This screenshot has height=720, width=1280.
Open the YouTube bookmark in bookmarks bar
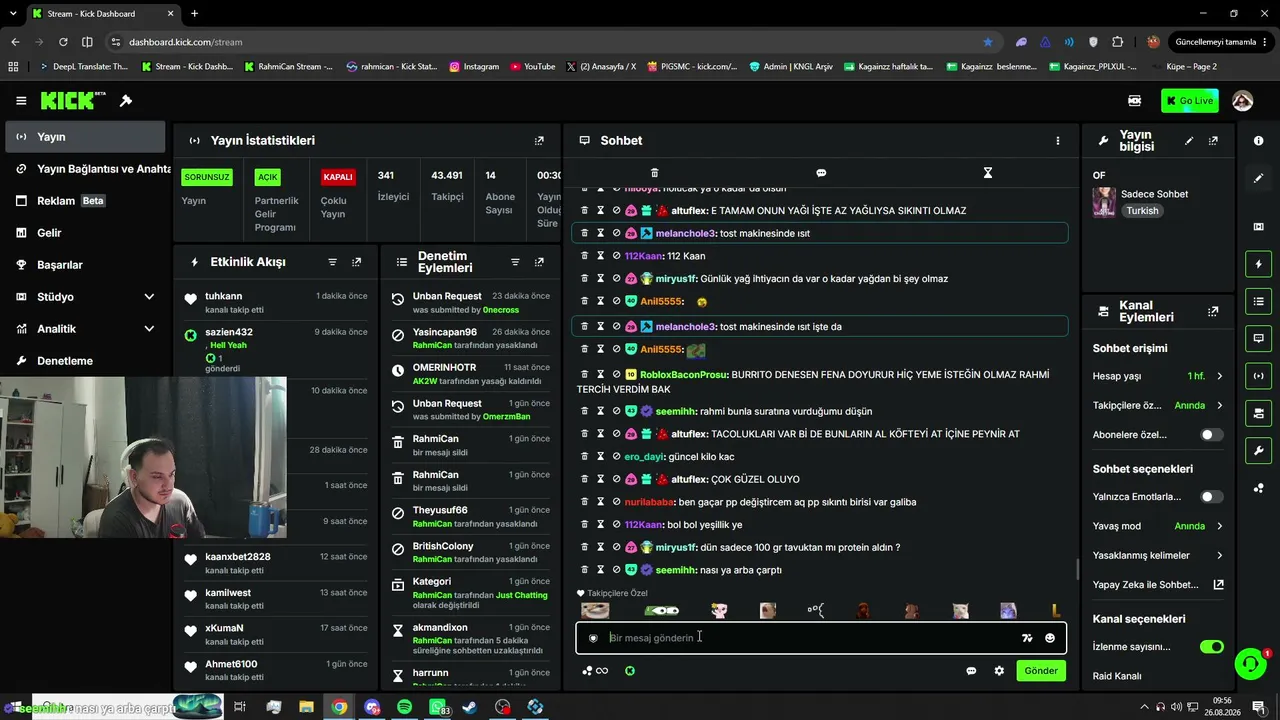pyautogui.click(x=533, y=67)
